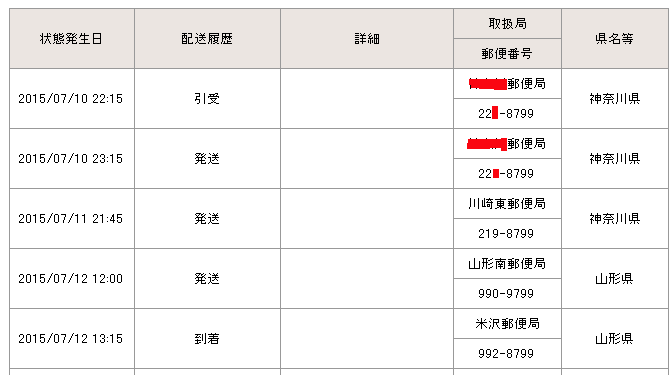Click the 郵便番号 header cell
The height and width of the screenshot is (375, 672).
pyautogui.click(x=507, y=54)
